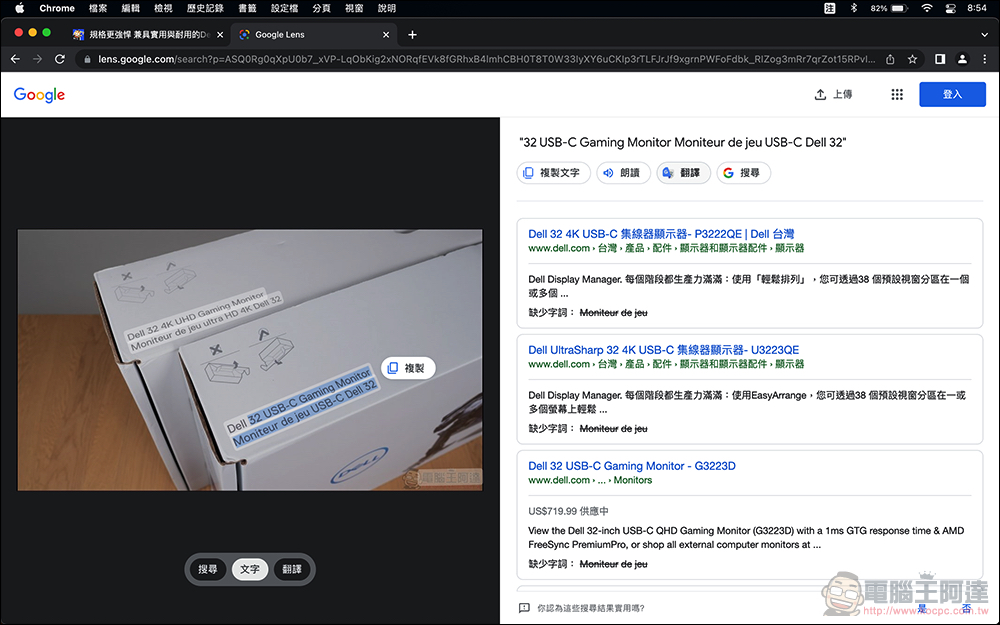Open the 設定檔 menu
The image size is (1000, 625).
[284, 8]
